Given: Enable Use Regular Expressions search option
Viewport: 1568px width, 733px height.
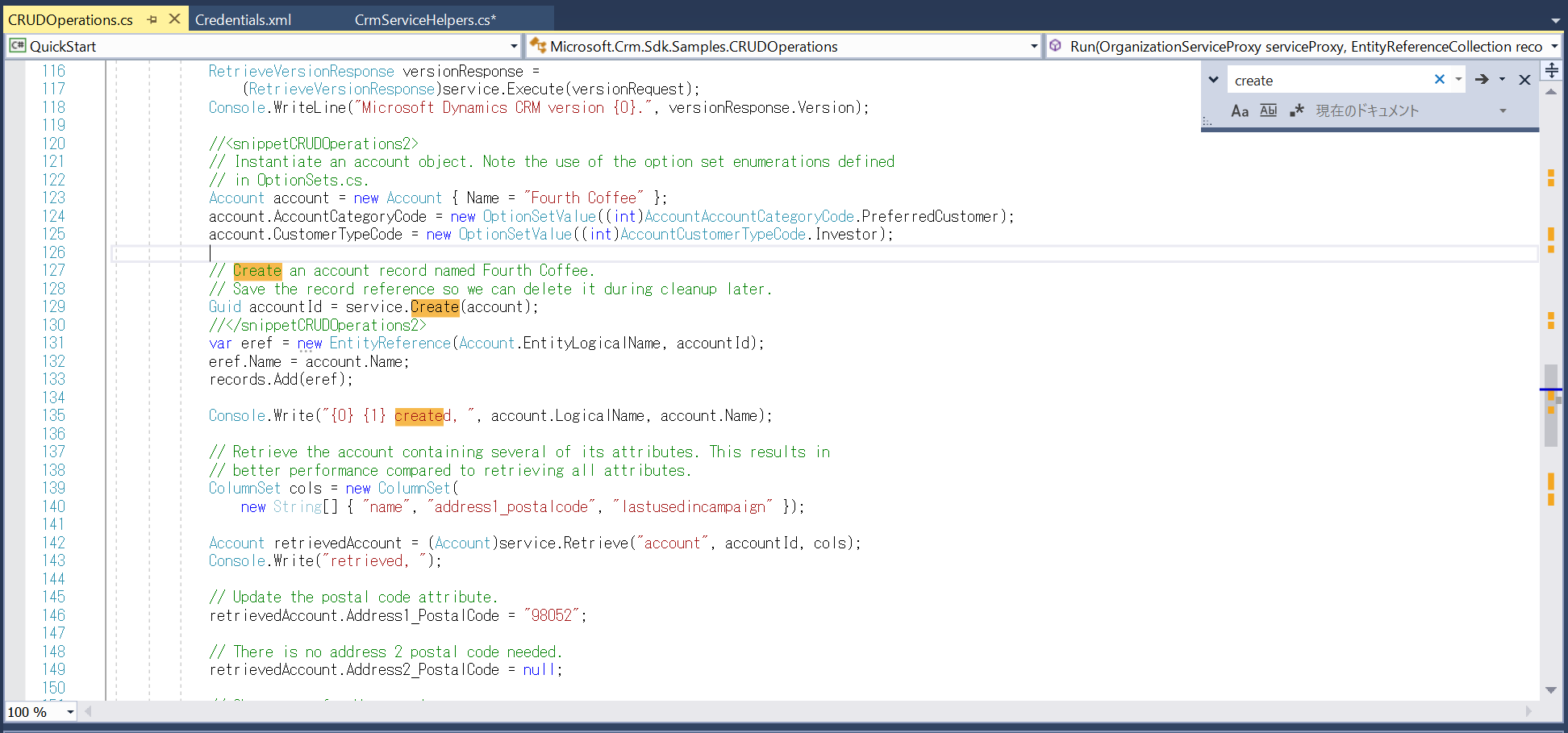Looking at the screenshot, I should pos(1296,110).
